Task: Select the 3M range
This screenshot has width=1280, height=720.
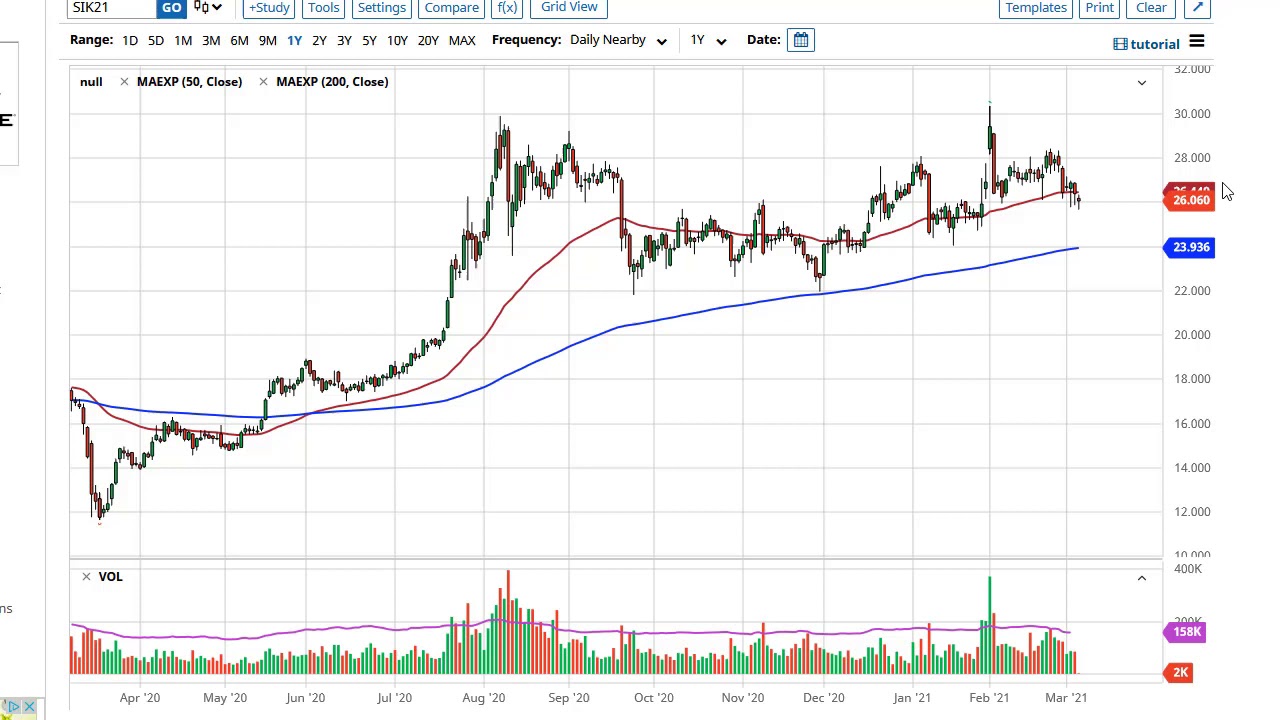Action: click(x=211, y=40)
